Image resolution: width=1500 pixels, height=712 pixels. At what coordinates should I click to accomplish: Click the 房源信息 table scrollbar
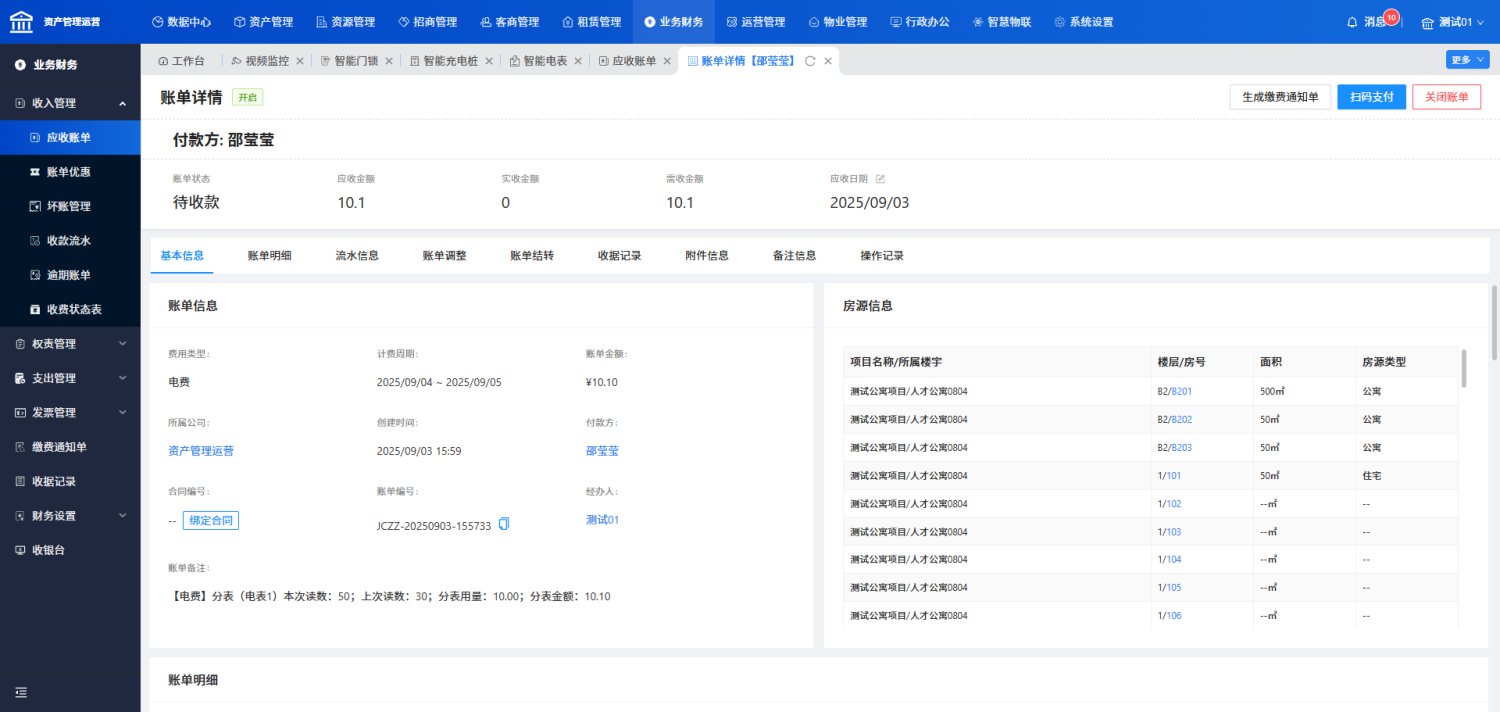pos(1464,368)
